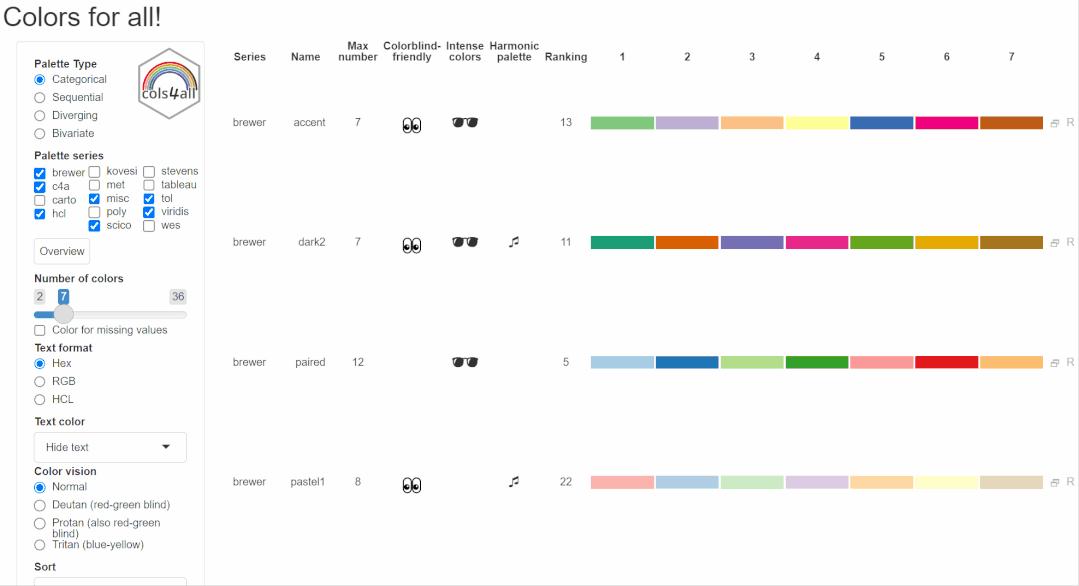The image size is (1079, 586).
Task: Choose the Deutan color vision option
Action: (40, 505)
